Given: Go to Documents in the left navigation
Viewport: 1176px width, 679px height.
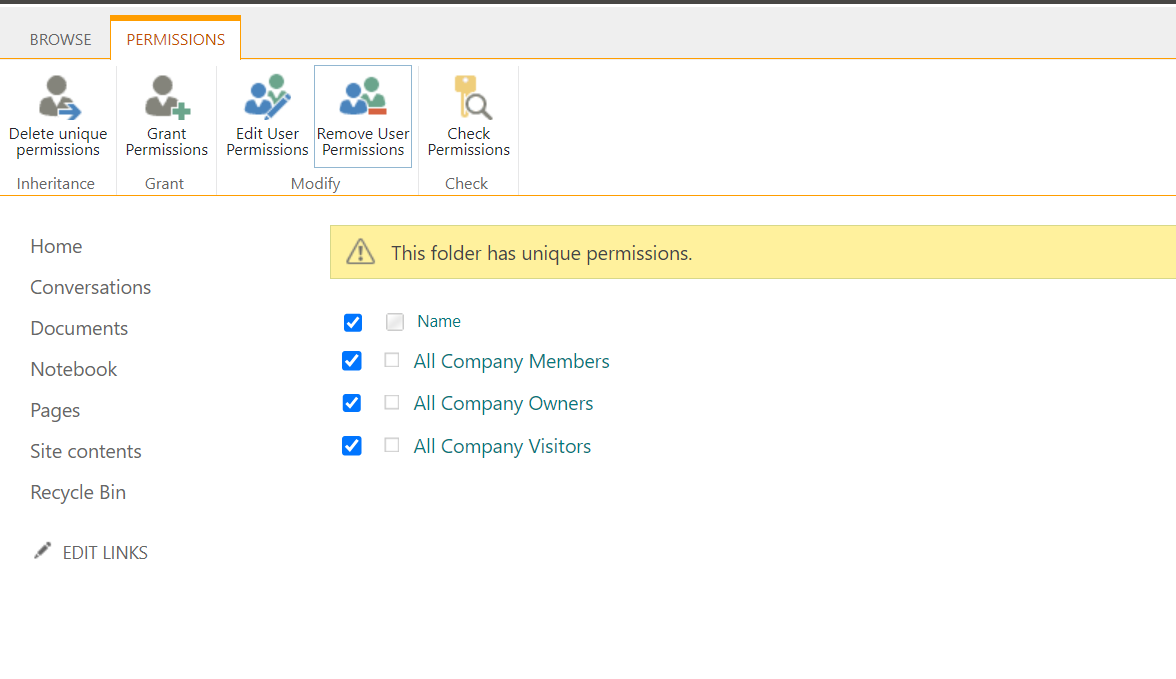Looking at the screenshot, I should pyautogui.click(x=79, y=329).
